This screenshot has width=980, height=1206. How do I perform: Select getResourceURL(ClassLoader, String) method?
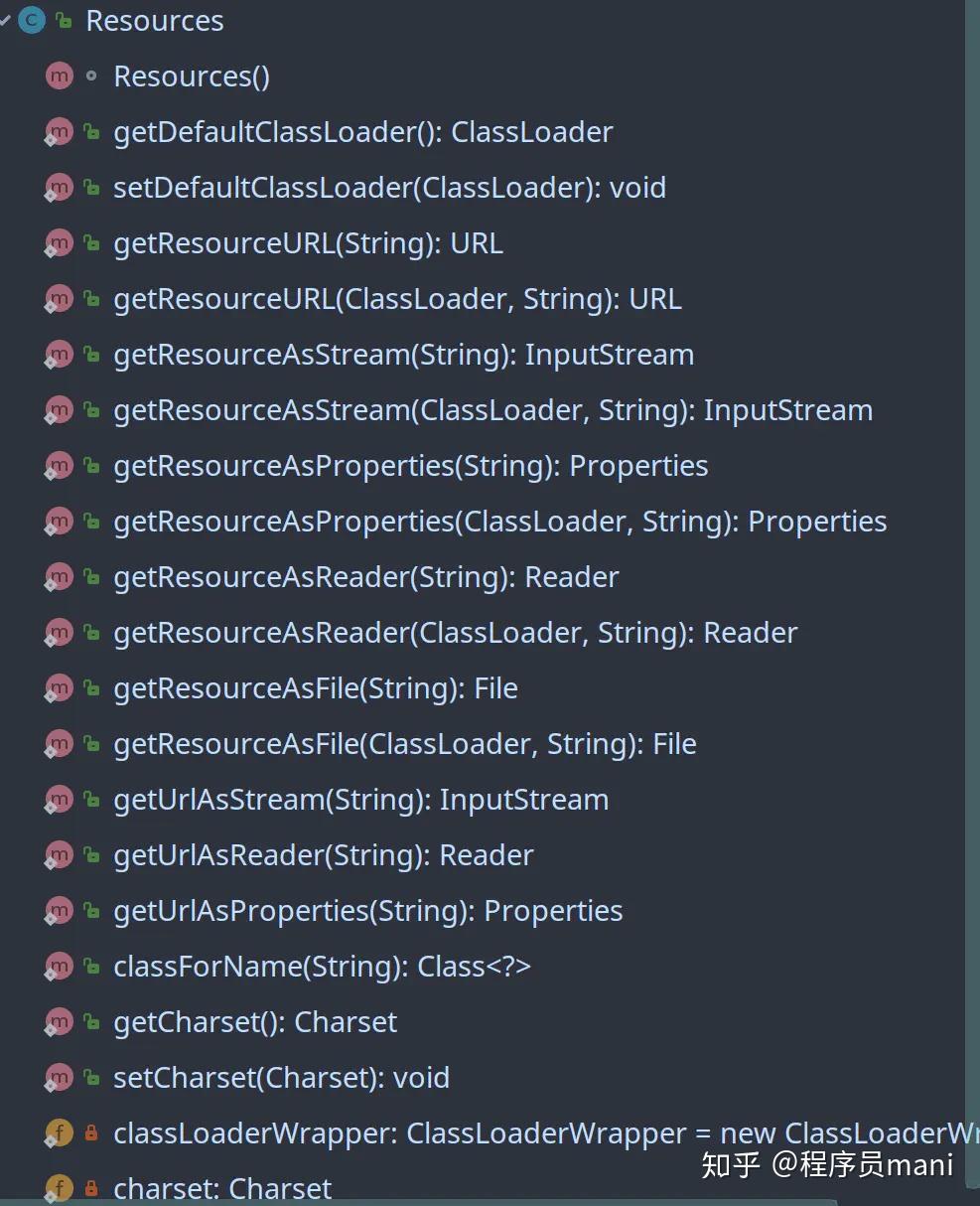coord(397,299)
